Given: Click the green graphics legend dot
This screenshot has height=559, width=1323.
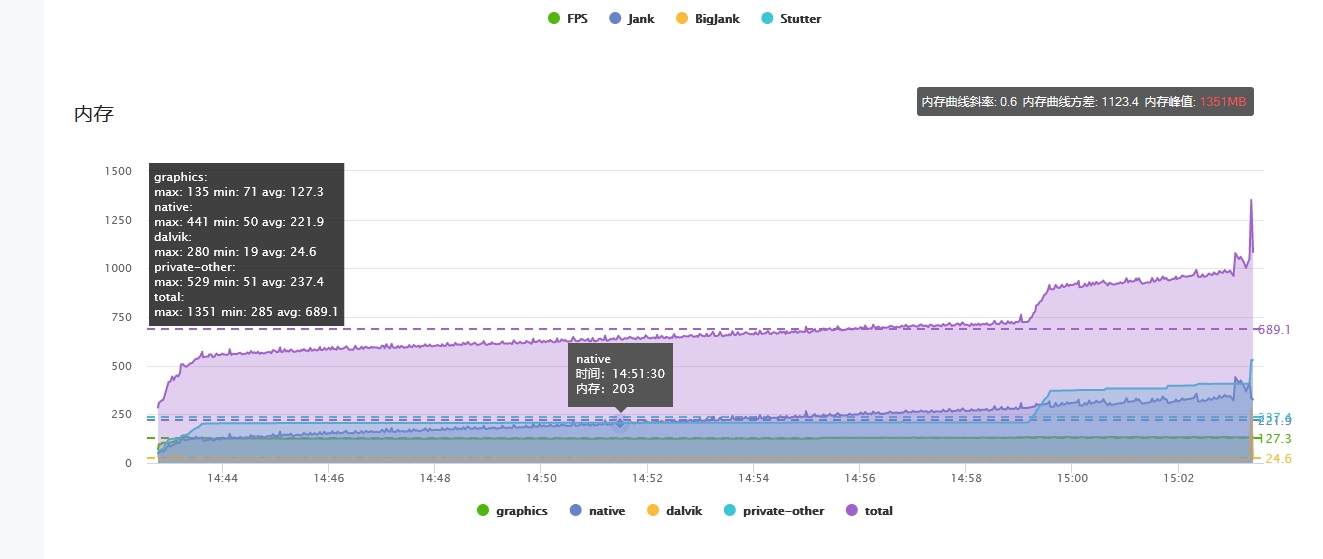Looking at the screenshot, I should tap(483, 511).
